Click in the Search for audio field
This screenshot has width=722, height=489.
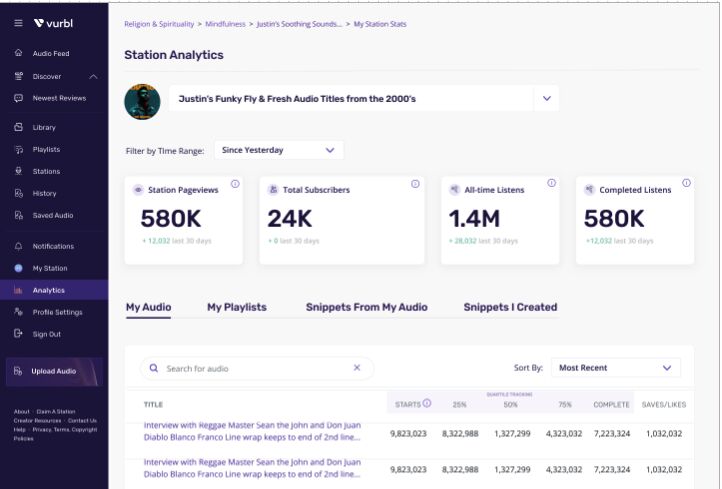257,368
